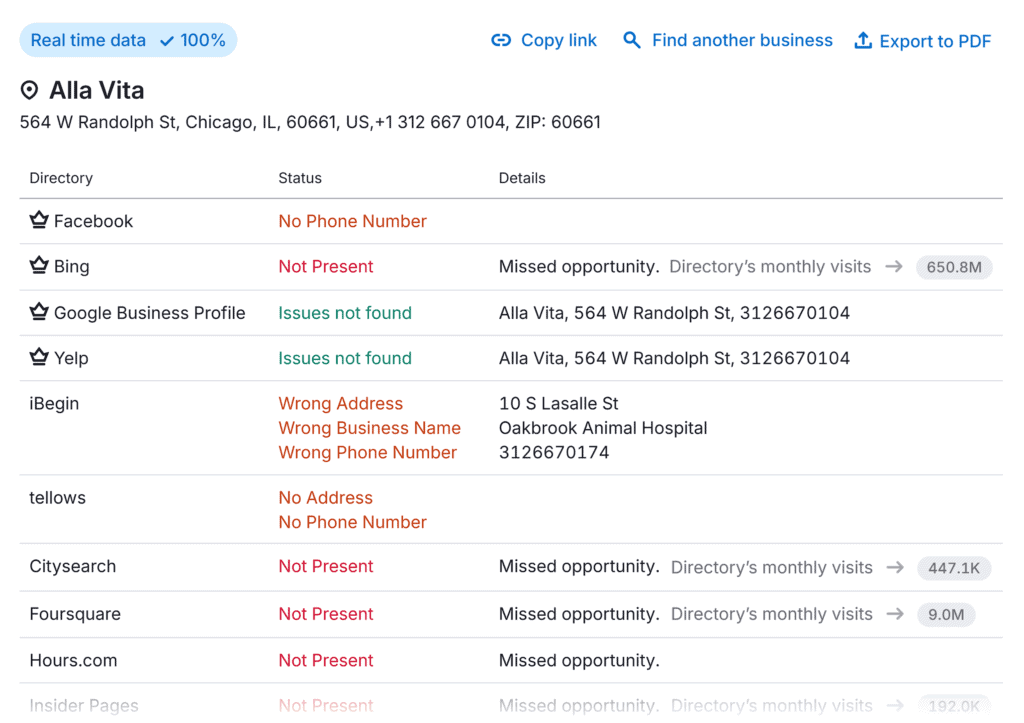1024x723 pixels.
Task: Click the location pin icon beside Alla Vita
Action: [x=30, y=91]
